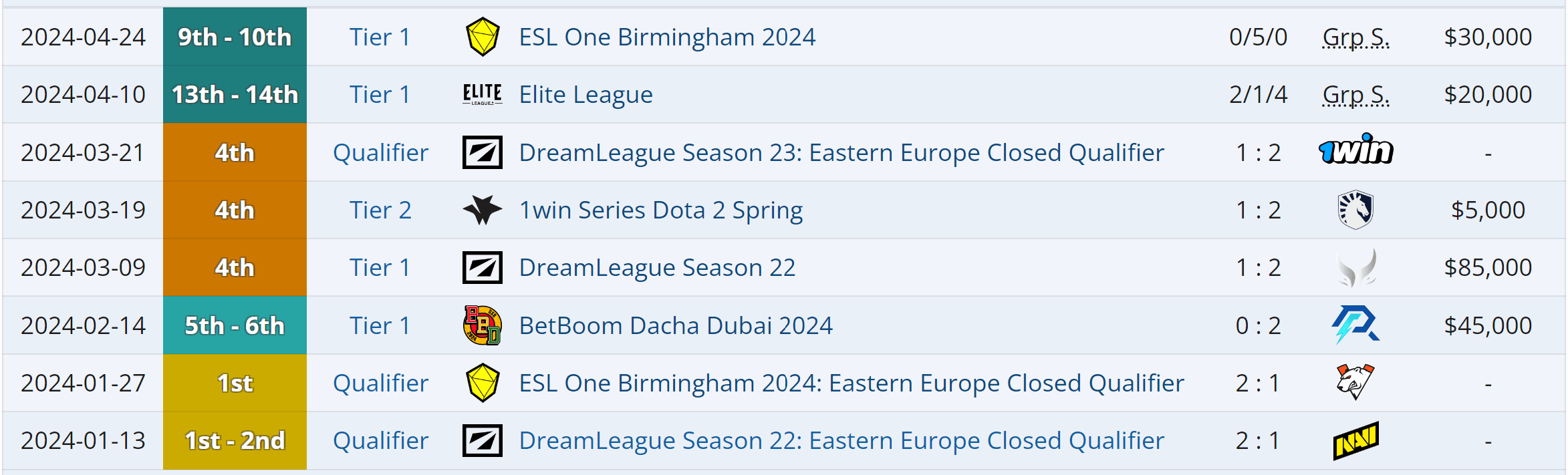Open the Elite League results link
Viewport: 1568px width, 475px height.
pos(585,95)
